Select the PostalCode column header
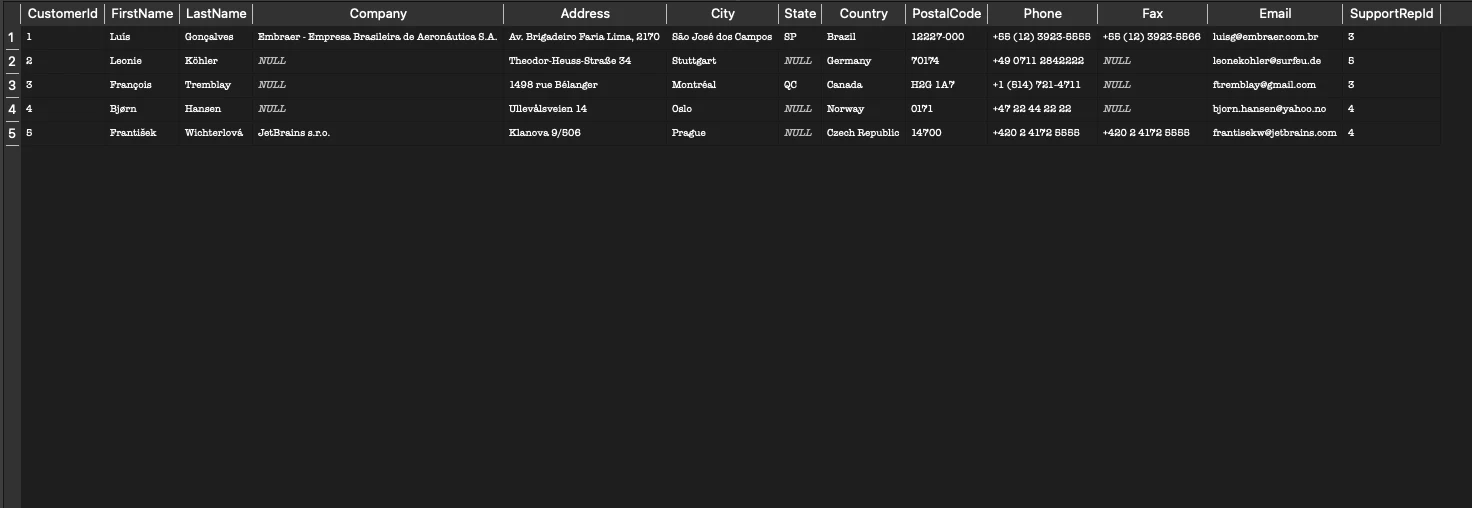Screen dimensions: 1472x508 point(947,14)
